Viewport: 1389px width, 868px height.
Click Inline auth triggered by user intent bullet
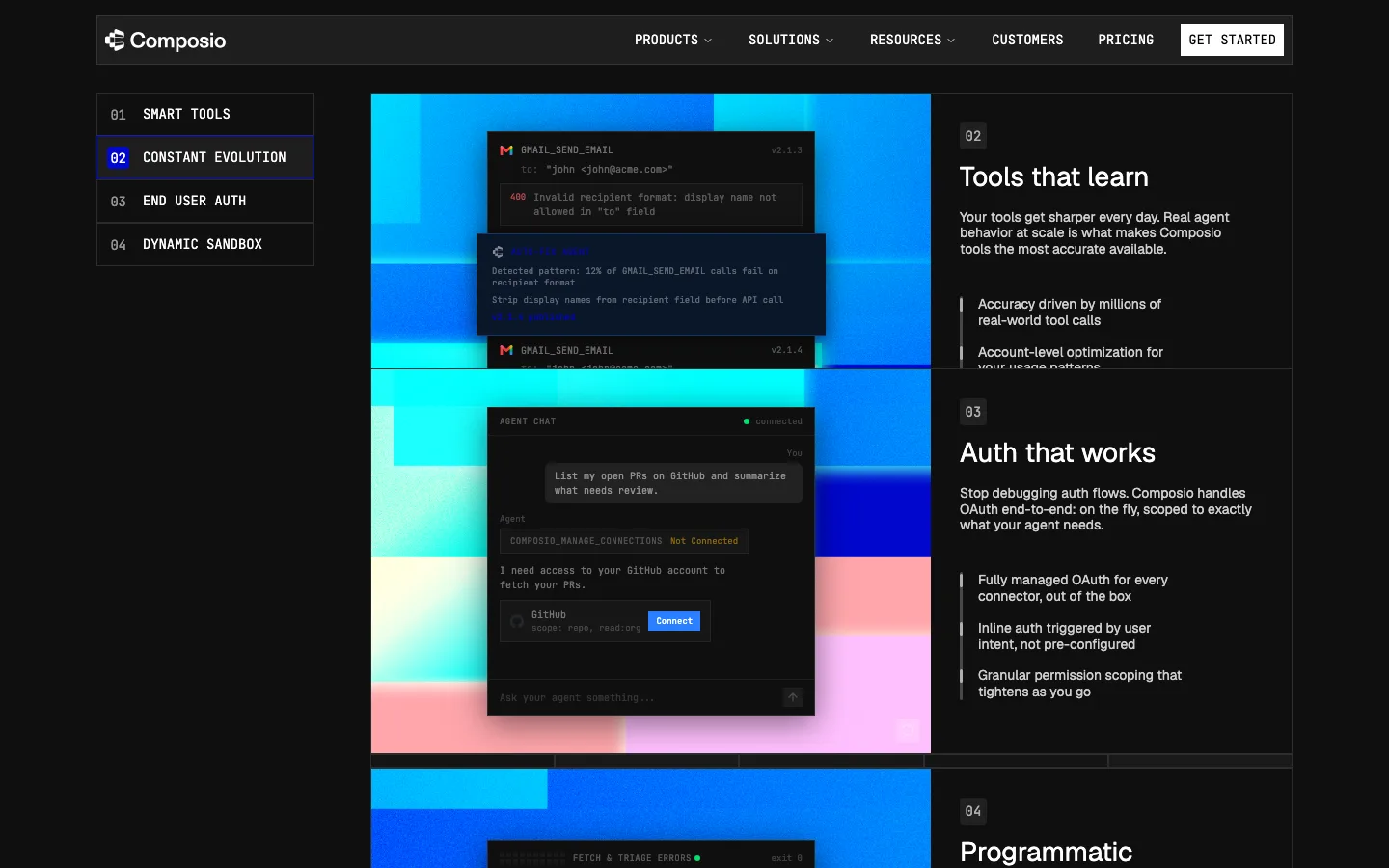pos(1064,637)
